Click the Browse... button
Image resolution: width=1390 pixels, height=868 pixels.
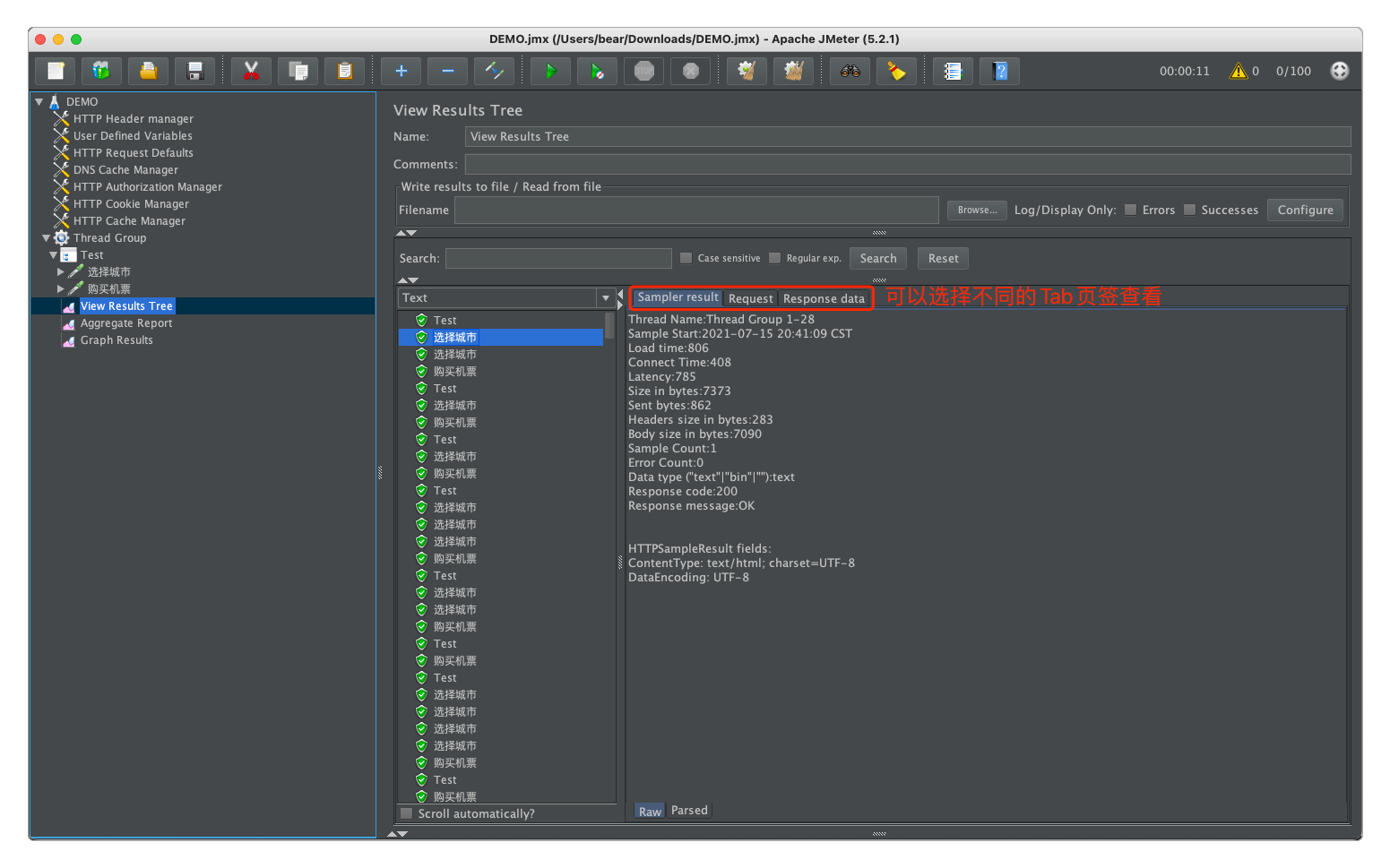(977, 210)
